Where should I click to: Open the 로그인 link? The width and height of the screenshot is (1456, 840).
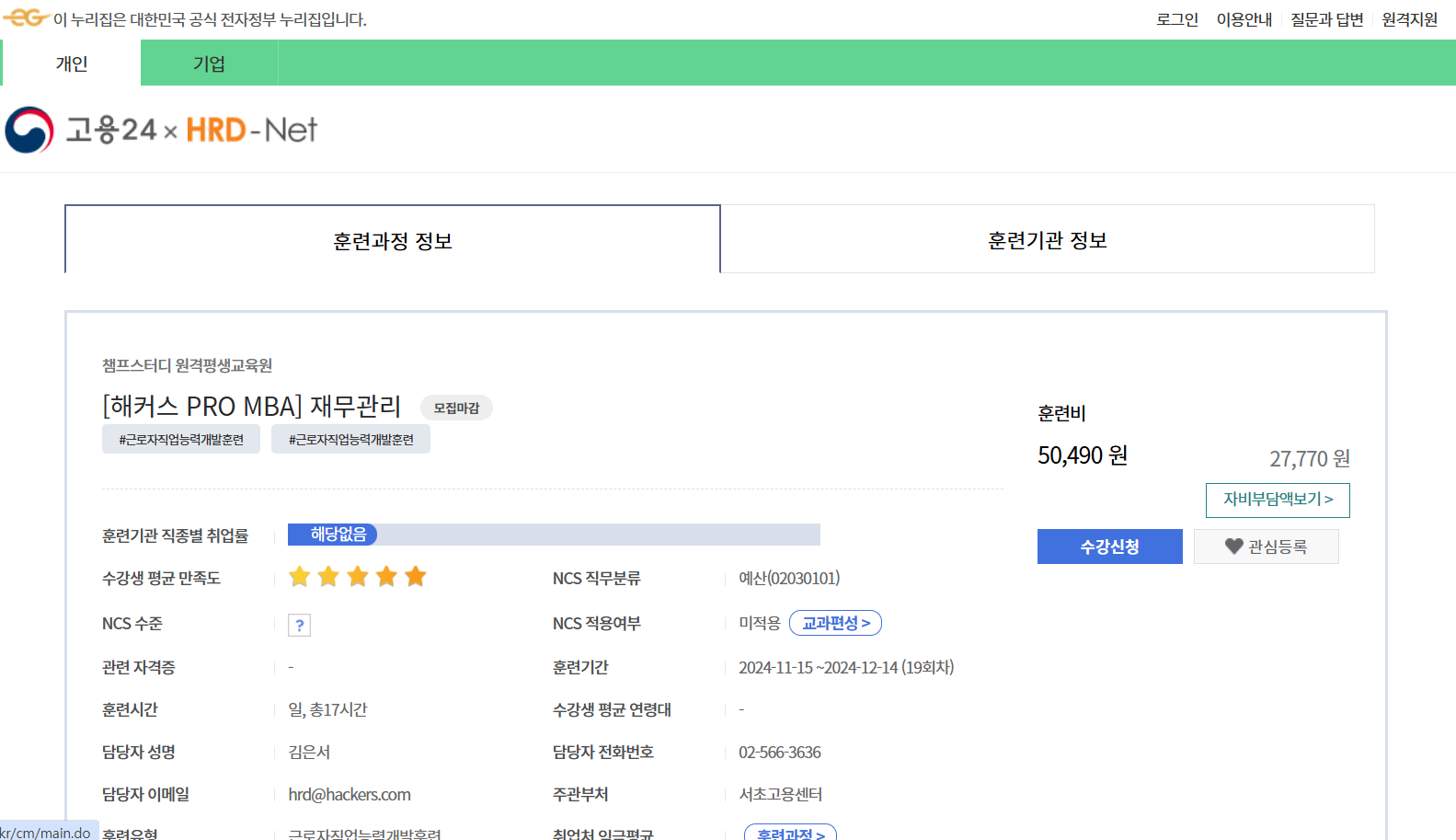(x=1177, y=19)
